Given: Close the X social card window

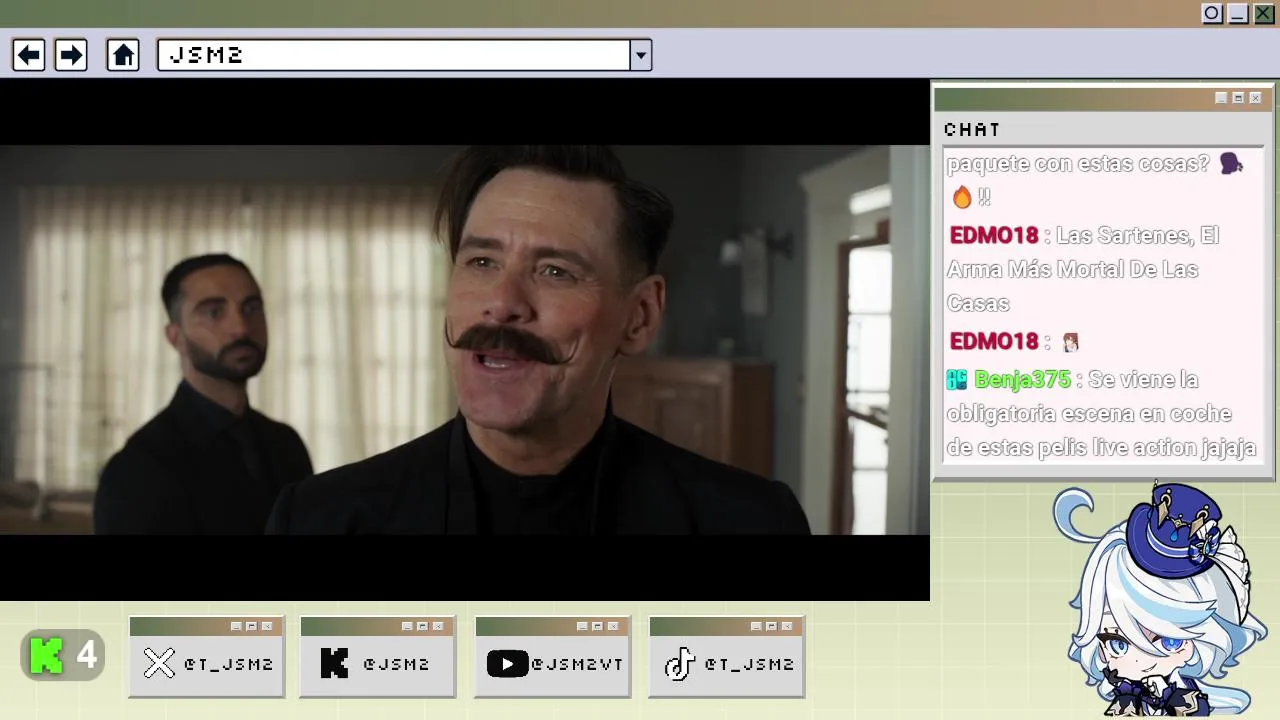Looking at the screenshot, I should click(x=267, y=626).
